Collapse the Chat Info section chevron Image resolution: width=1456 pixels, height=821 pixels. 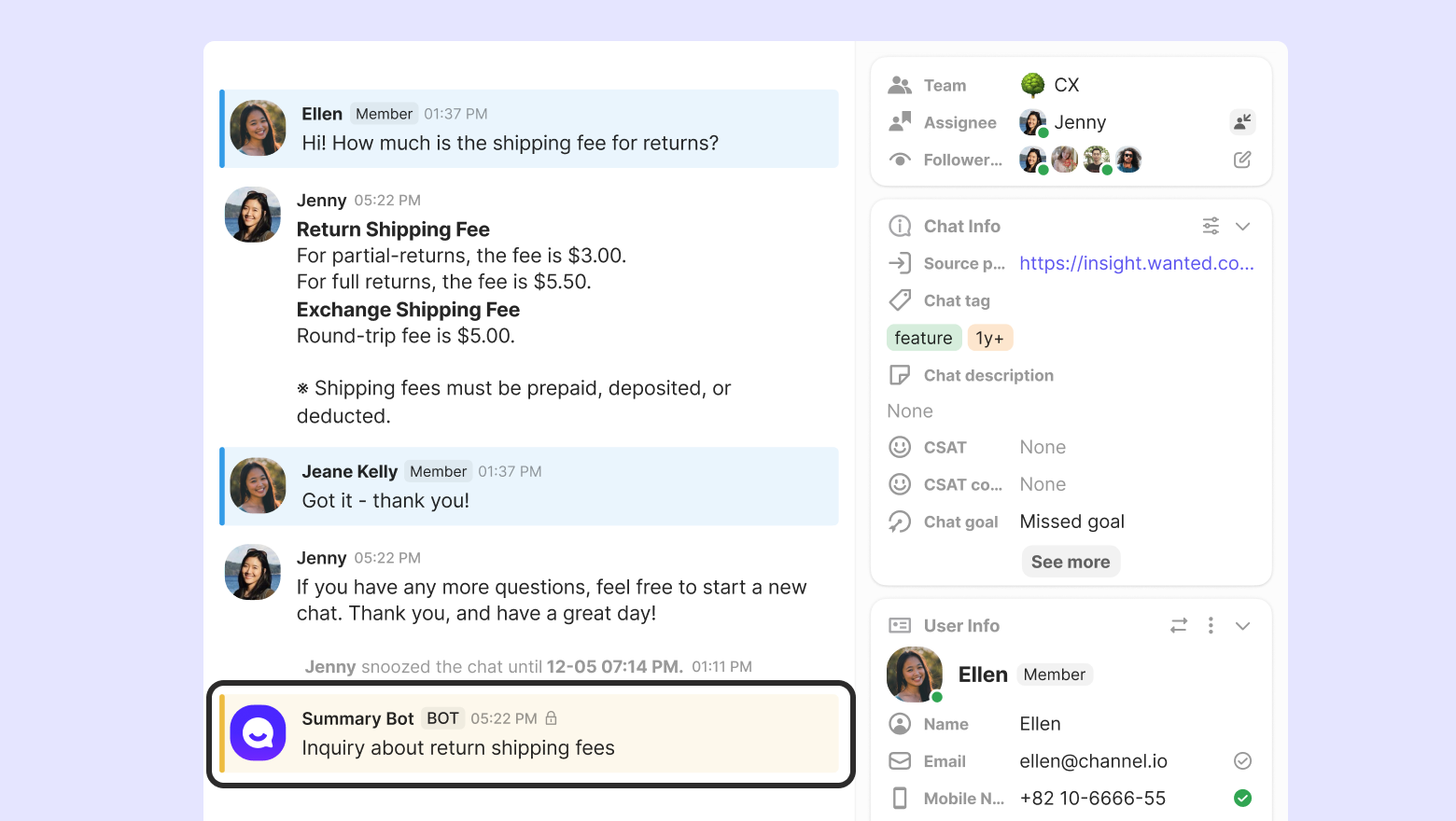1242,226
